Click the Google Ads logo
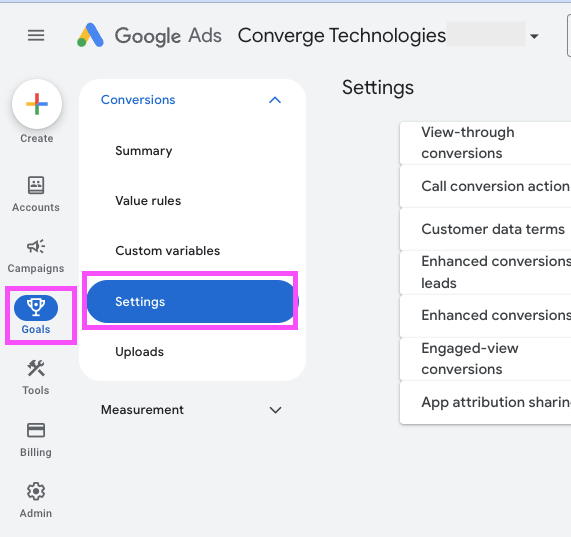The width and height of the screenshot is (571, 537). tap(149, 35)
